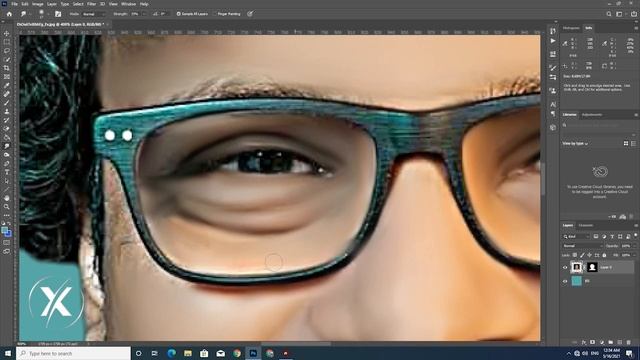Open the Windows Start button
Screen dimensions: 640x360
[8, 353]
